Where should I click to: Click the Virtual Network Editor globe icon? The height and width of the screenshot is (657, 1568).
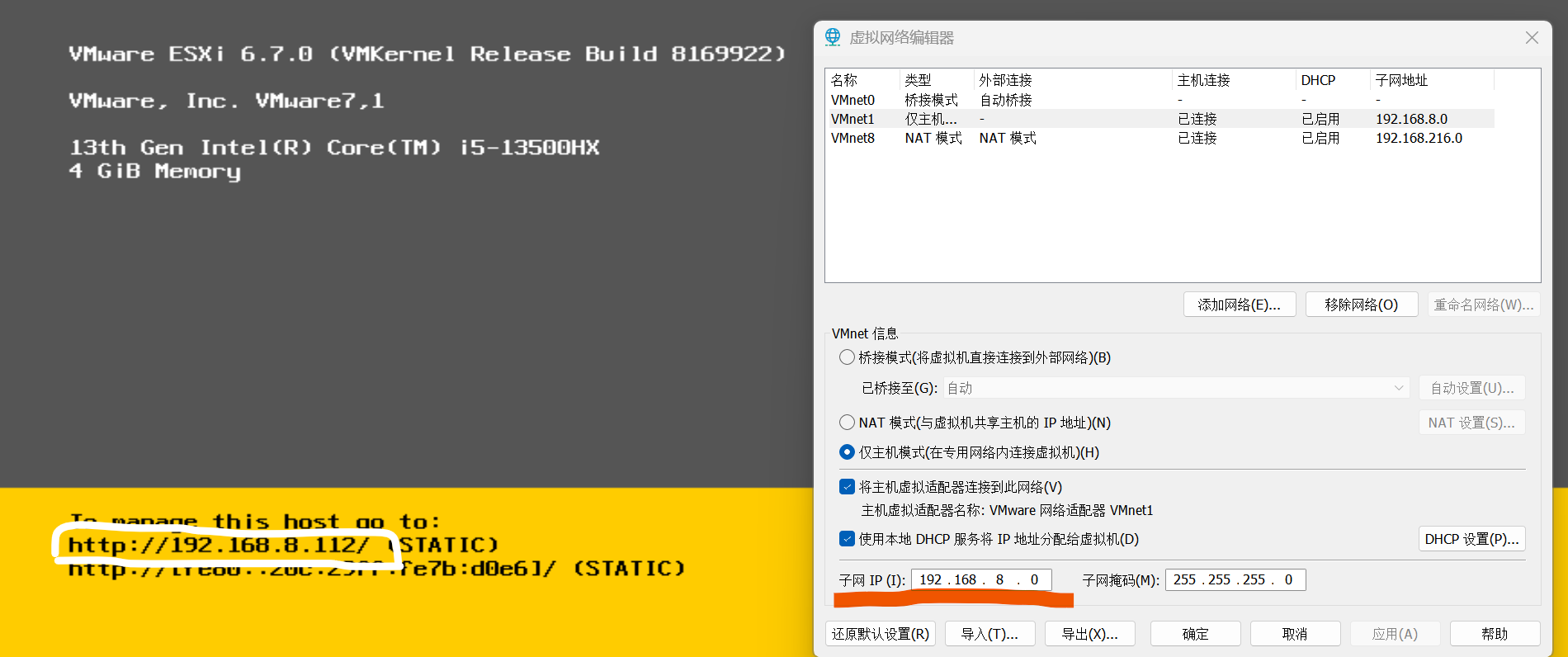coord(833,37)
